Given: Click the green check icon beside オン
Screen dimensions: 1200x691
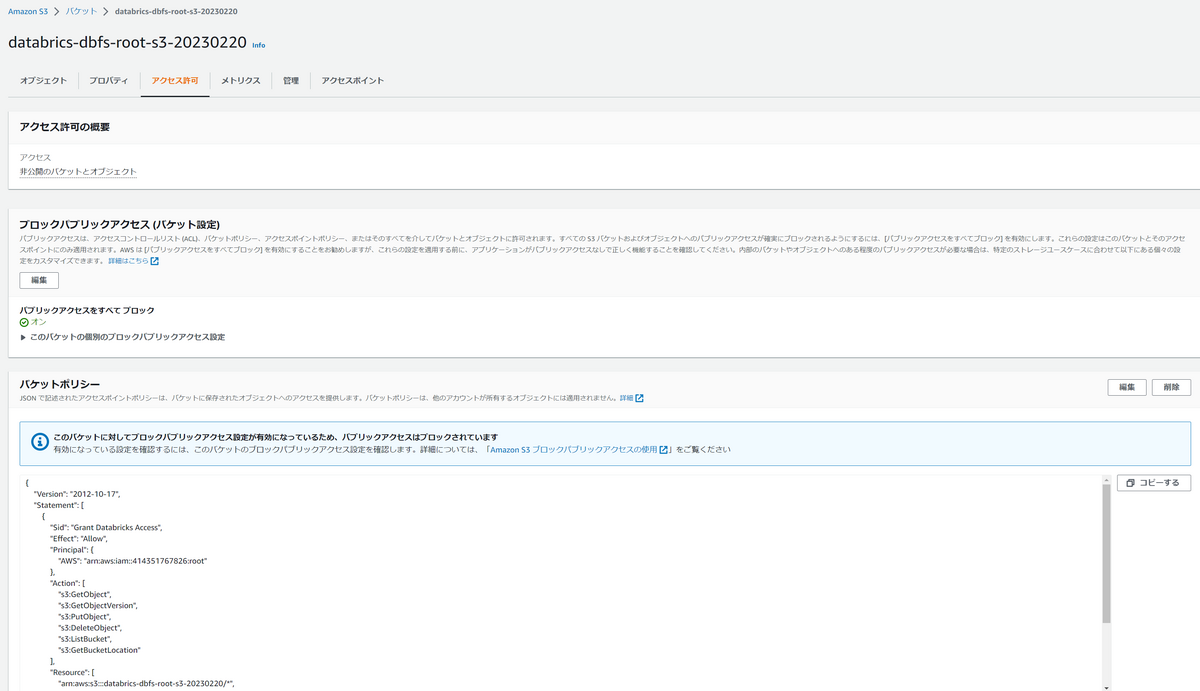Looking at the screenshot, I should point(24,322).
